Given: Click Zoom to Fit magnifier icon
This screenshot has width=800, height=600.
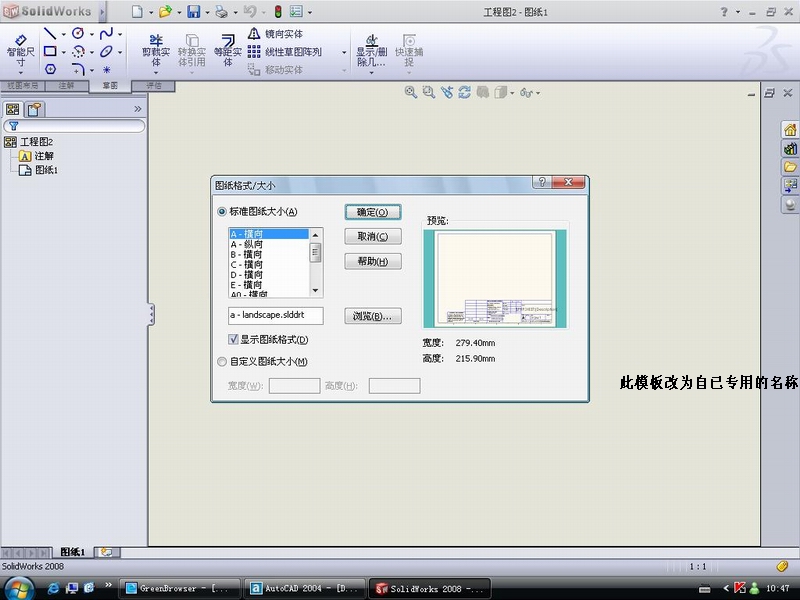Looking at the screenshot, I should pyautogui.click(x=410, y=92).
